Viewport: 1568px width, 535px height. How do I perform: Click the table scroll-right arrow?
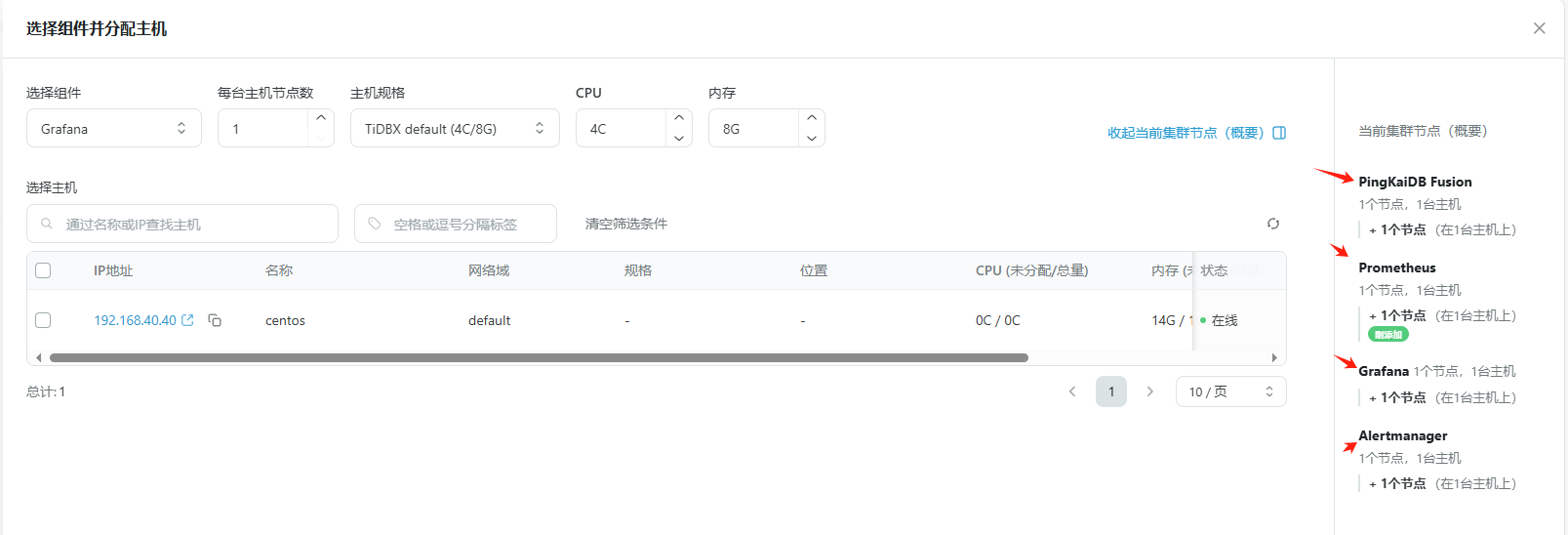pyautogui.click(x=1274, y=357)
